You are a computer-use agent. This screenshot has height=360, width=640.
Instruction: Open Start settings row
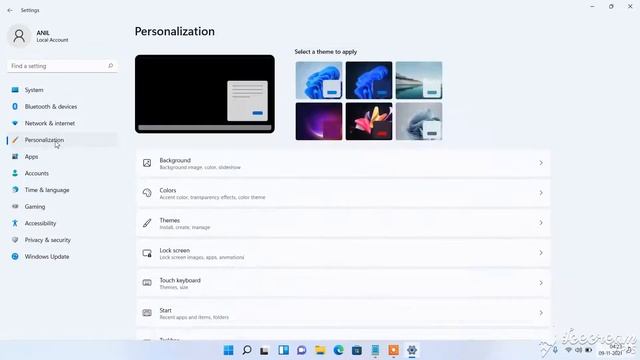343,313
